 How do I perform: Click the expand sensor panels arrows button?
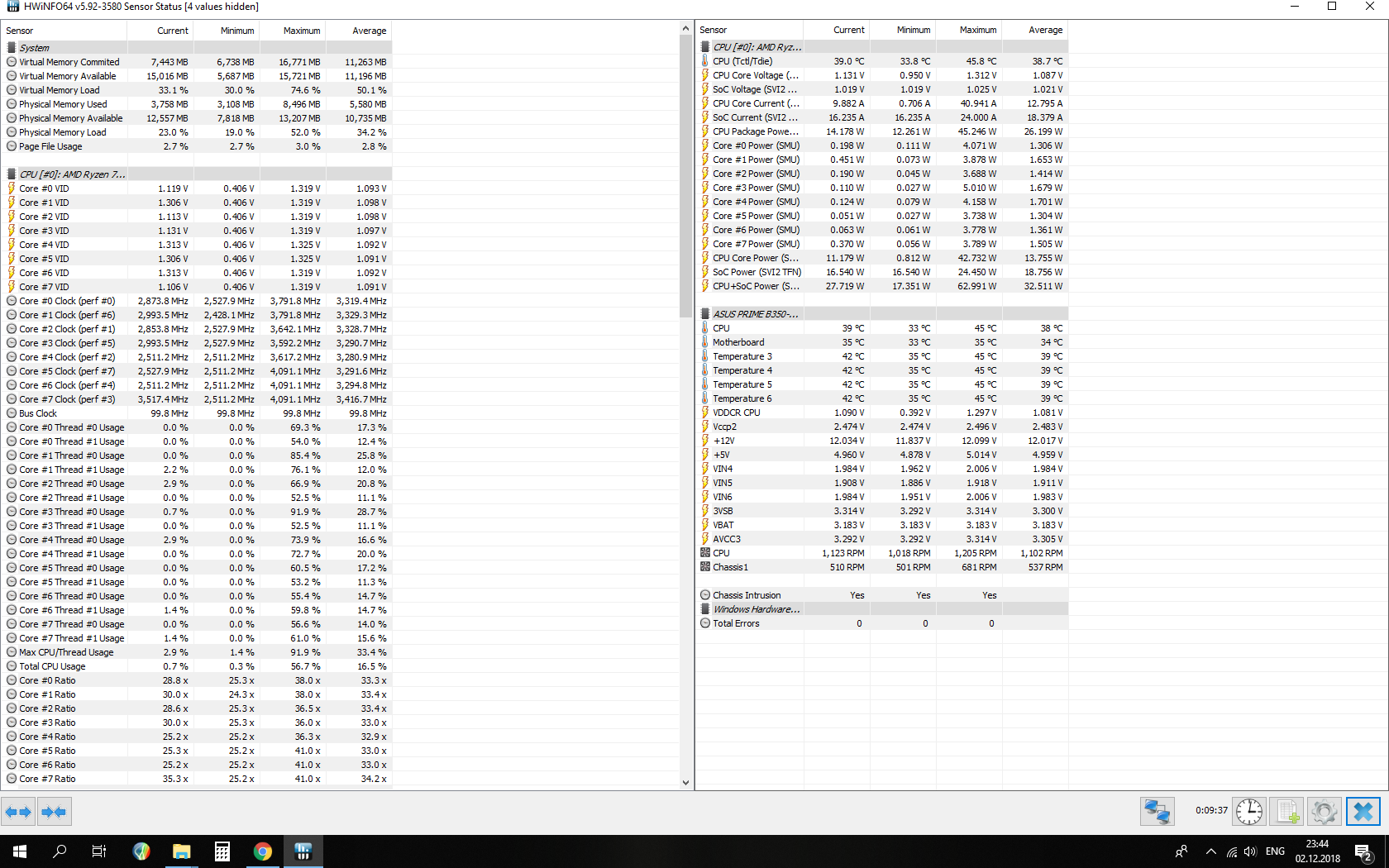tap(18, 812)
